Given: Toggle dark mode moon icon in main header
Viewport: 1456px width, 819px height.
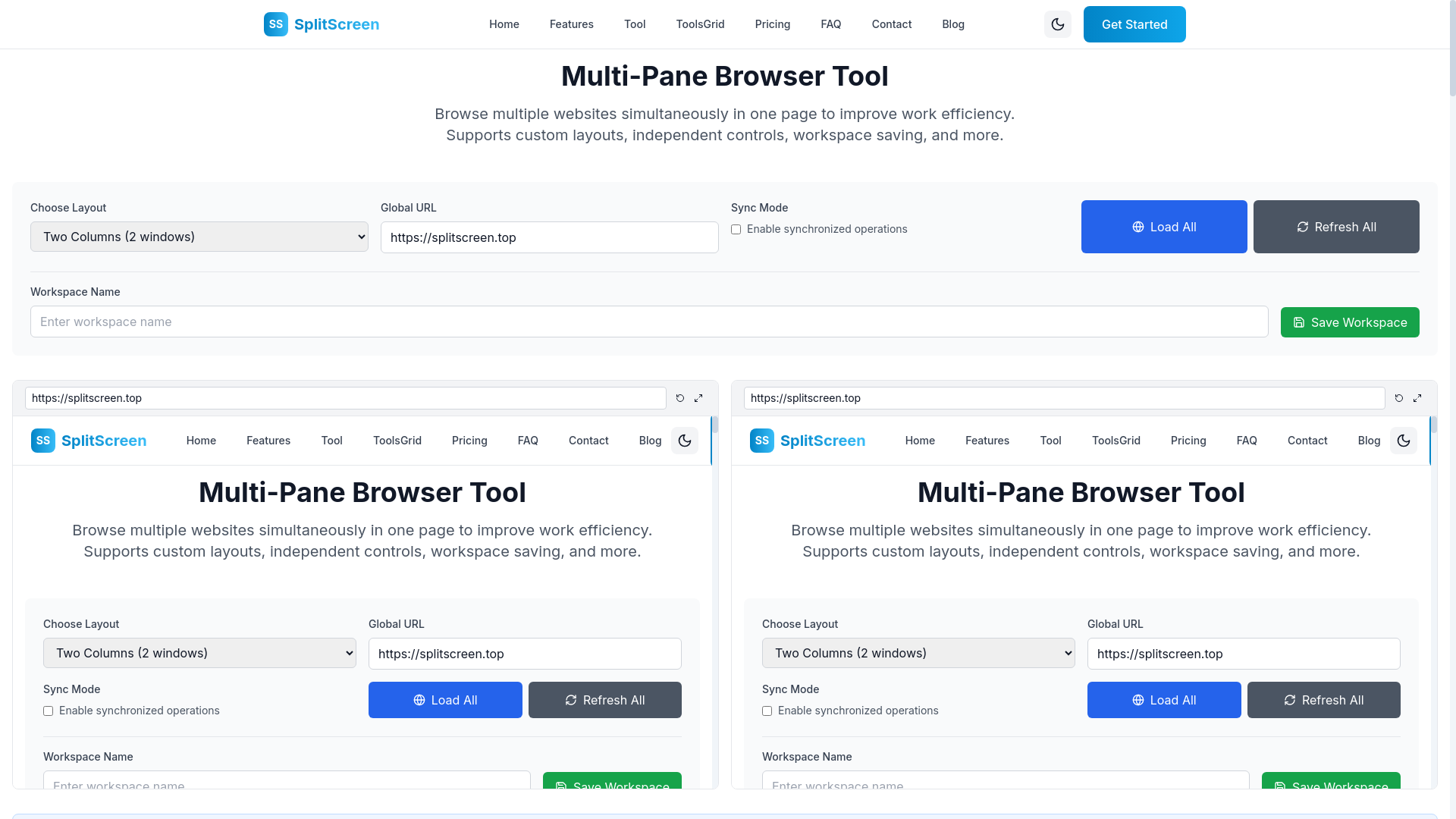Looking at the screenshot, I should 1058,24.
